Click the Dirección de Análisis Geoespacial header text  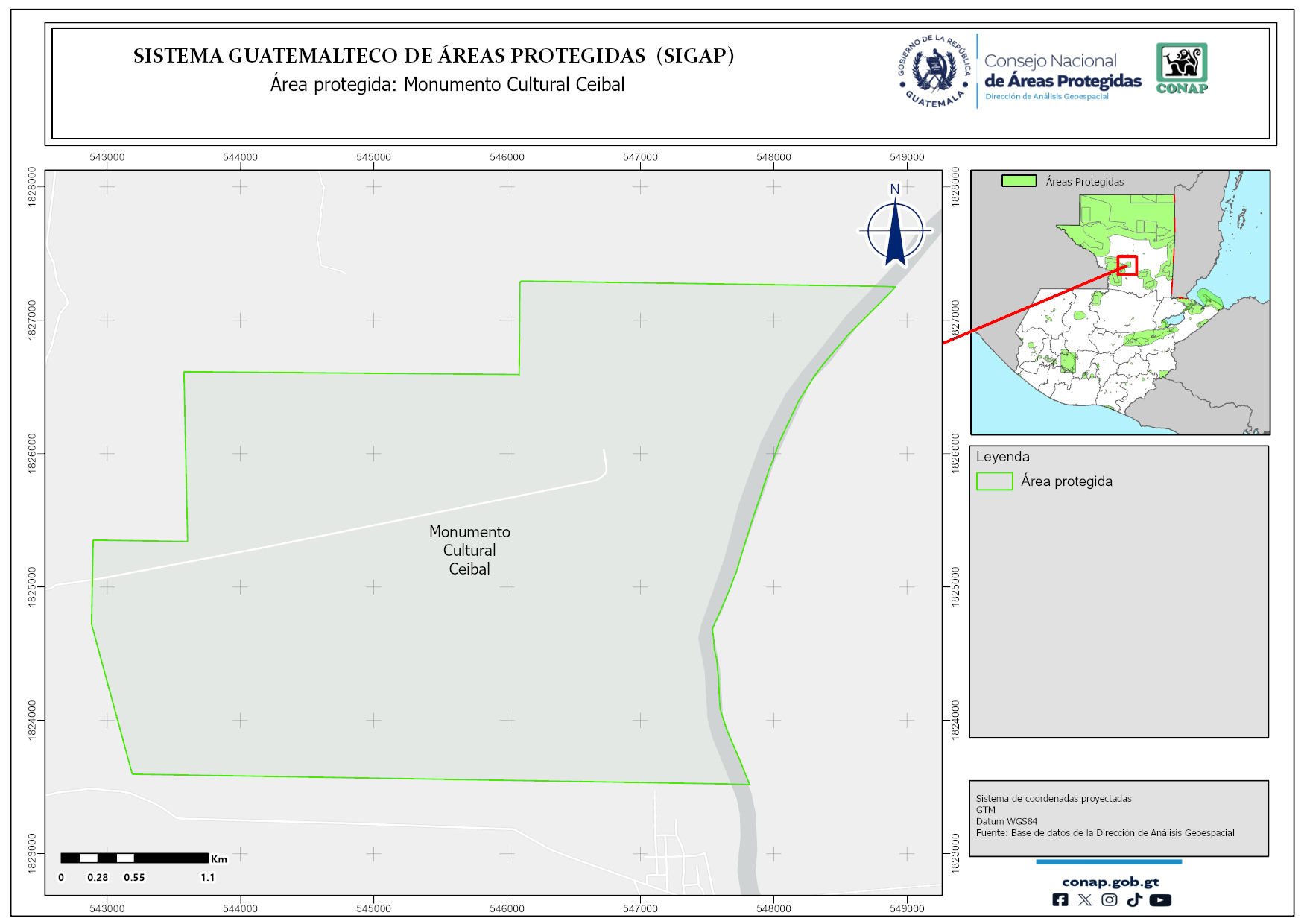coord(1046,97)
